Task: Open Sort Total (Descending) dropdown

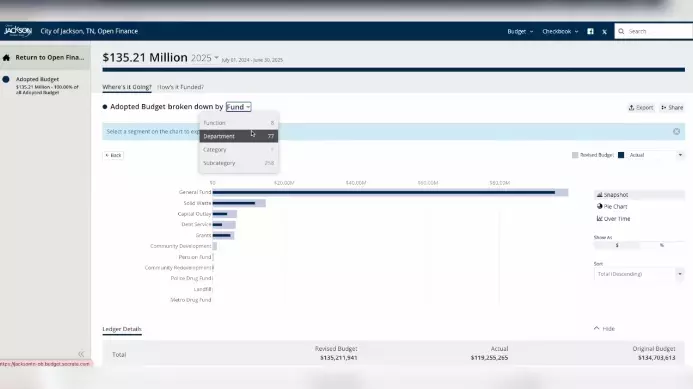Action: coord(639,274)
